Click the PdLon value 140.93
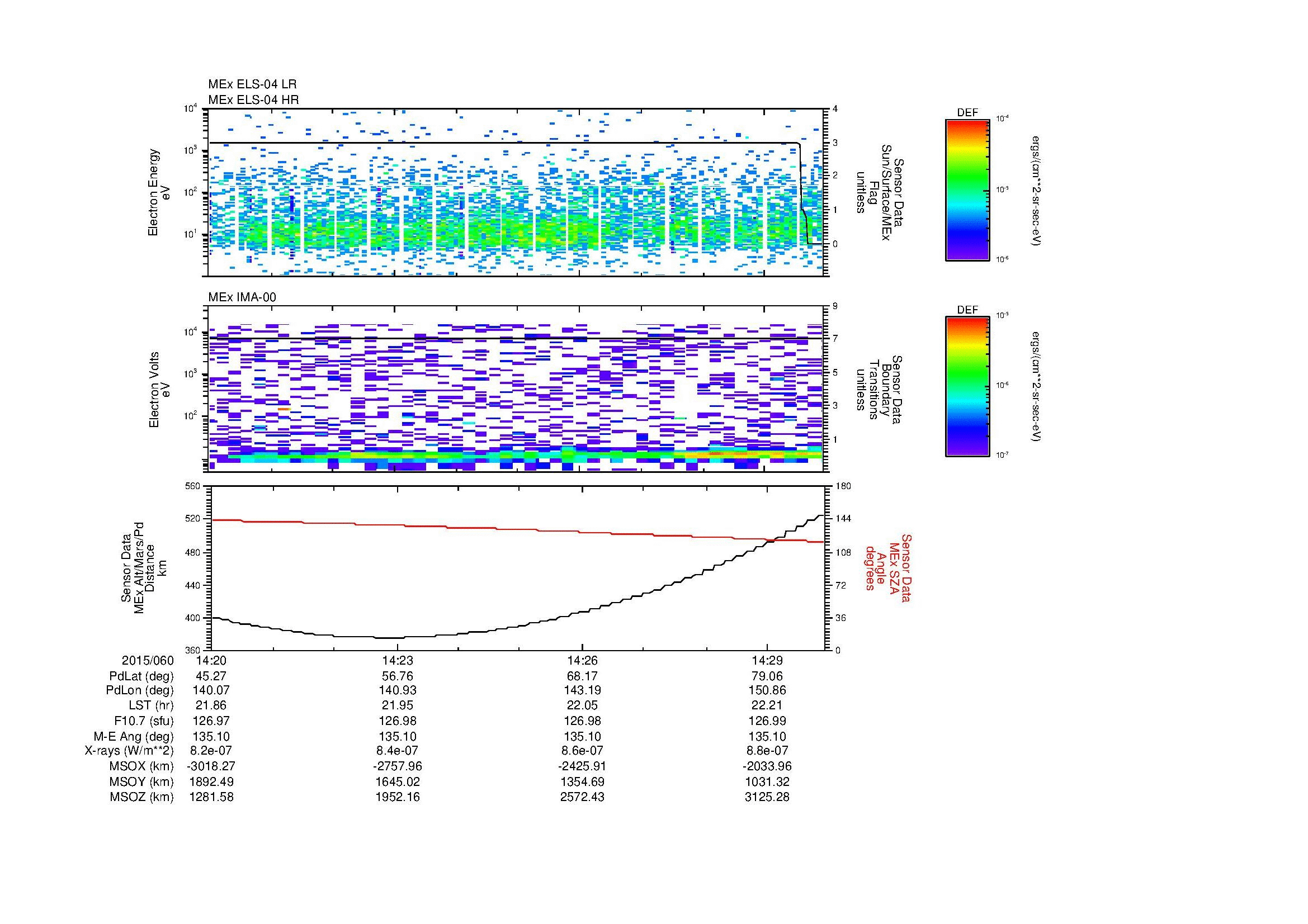Viewport: 1308px width, 924px height. coord(397,690)
